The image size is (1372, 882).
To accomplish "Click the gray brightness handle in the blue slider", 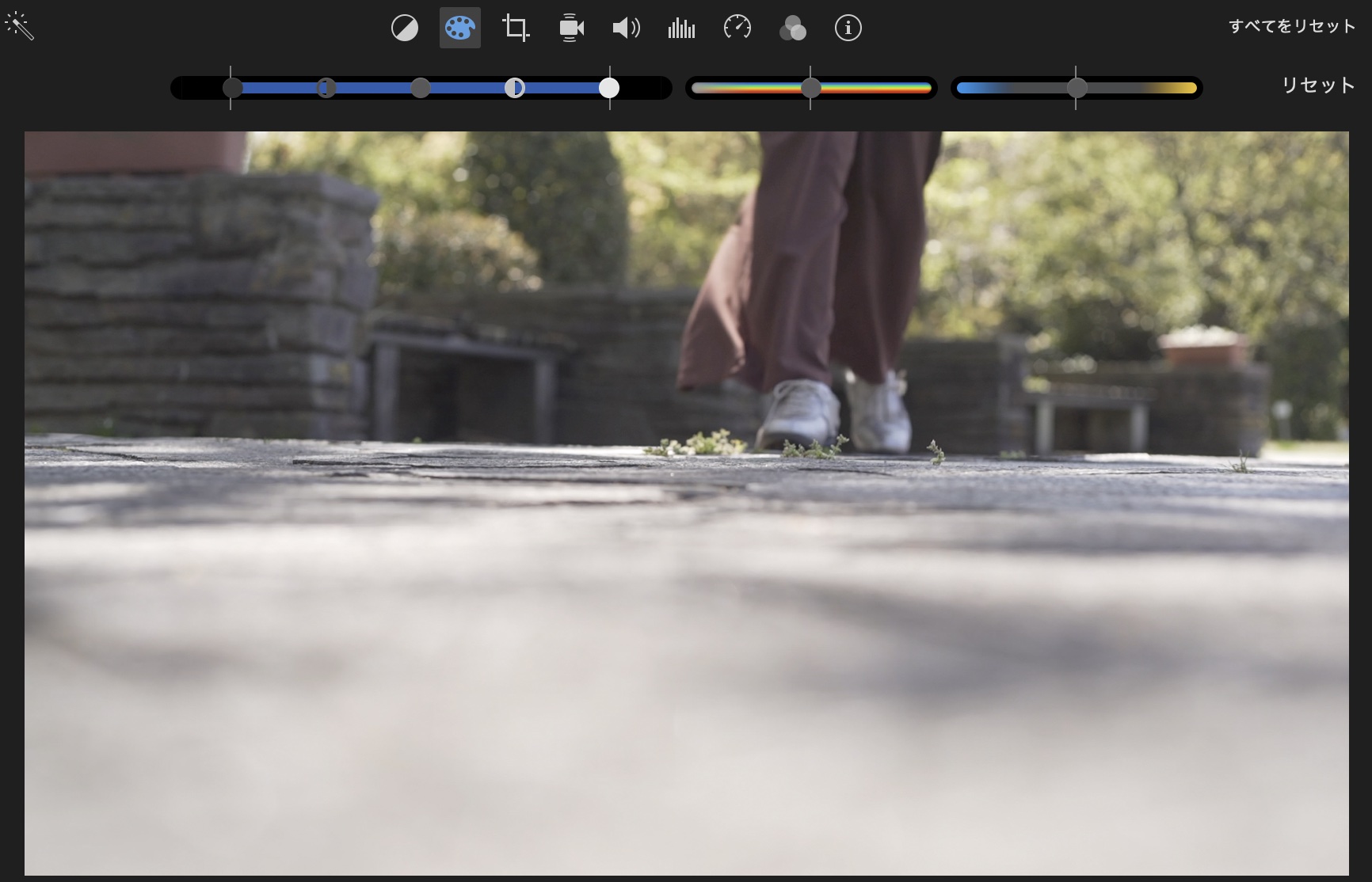I will 421,88.
